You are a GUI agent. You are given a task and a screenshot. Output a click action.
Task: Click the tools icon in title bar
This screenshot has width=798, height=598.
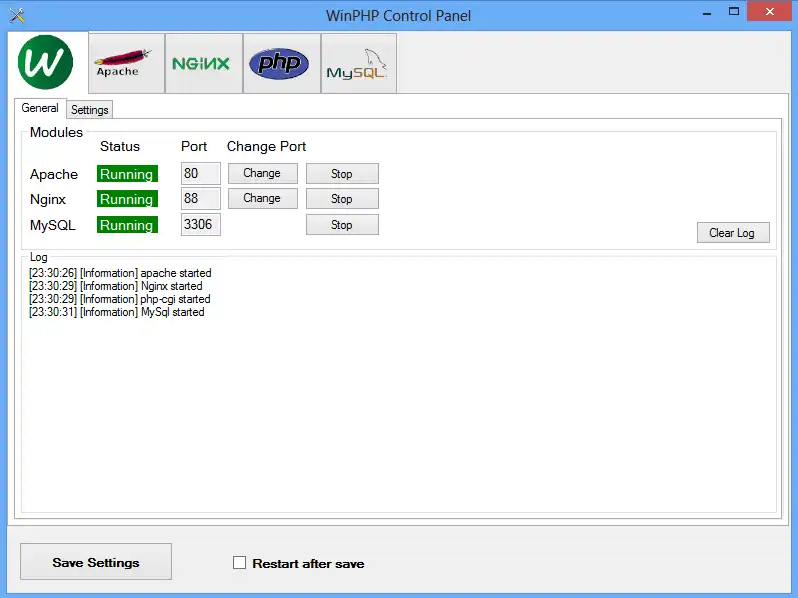pyautogui.click(x=17, y=15)
